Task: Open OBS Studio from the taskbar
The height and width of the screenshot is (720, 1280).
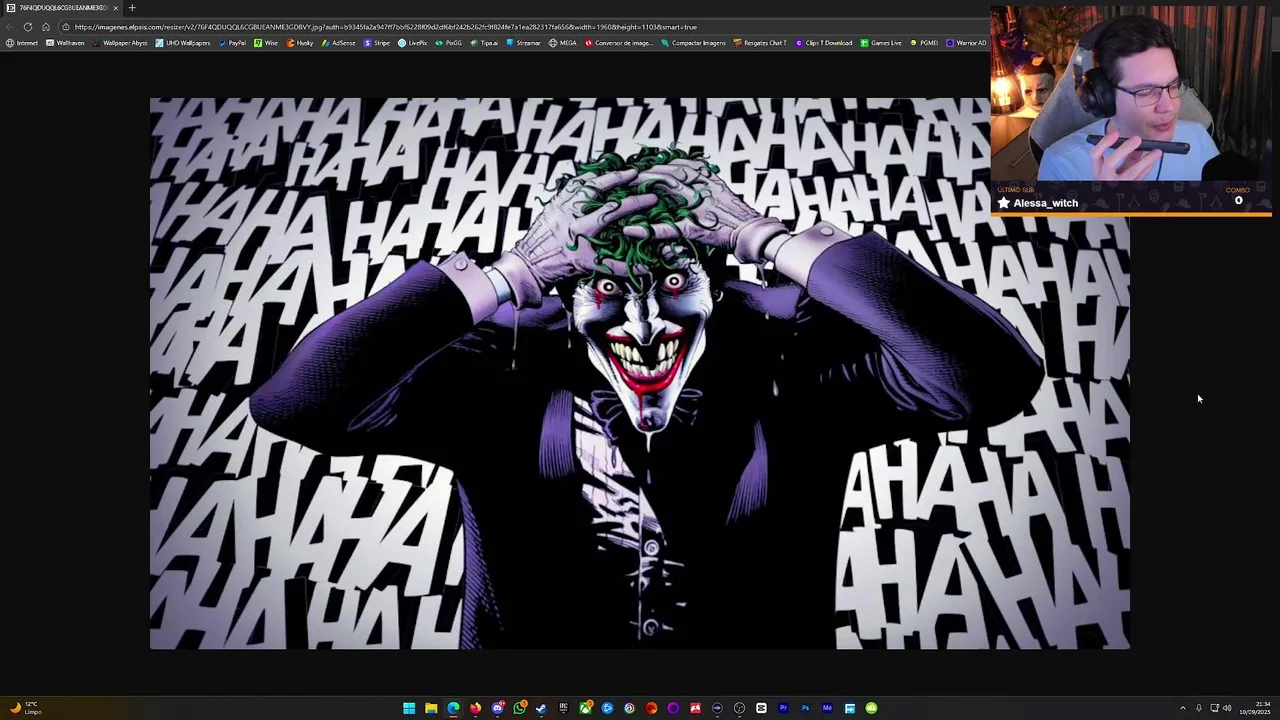Action: [x=739, y=708]
